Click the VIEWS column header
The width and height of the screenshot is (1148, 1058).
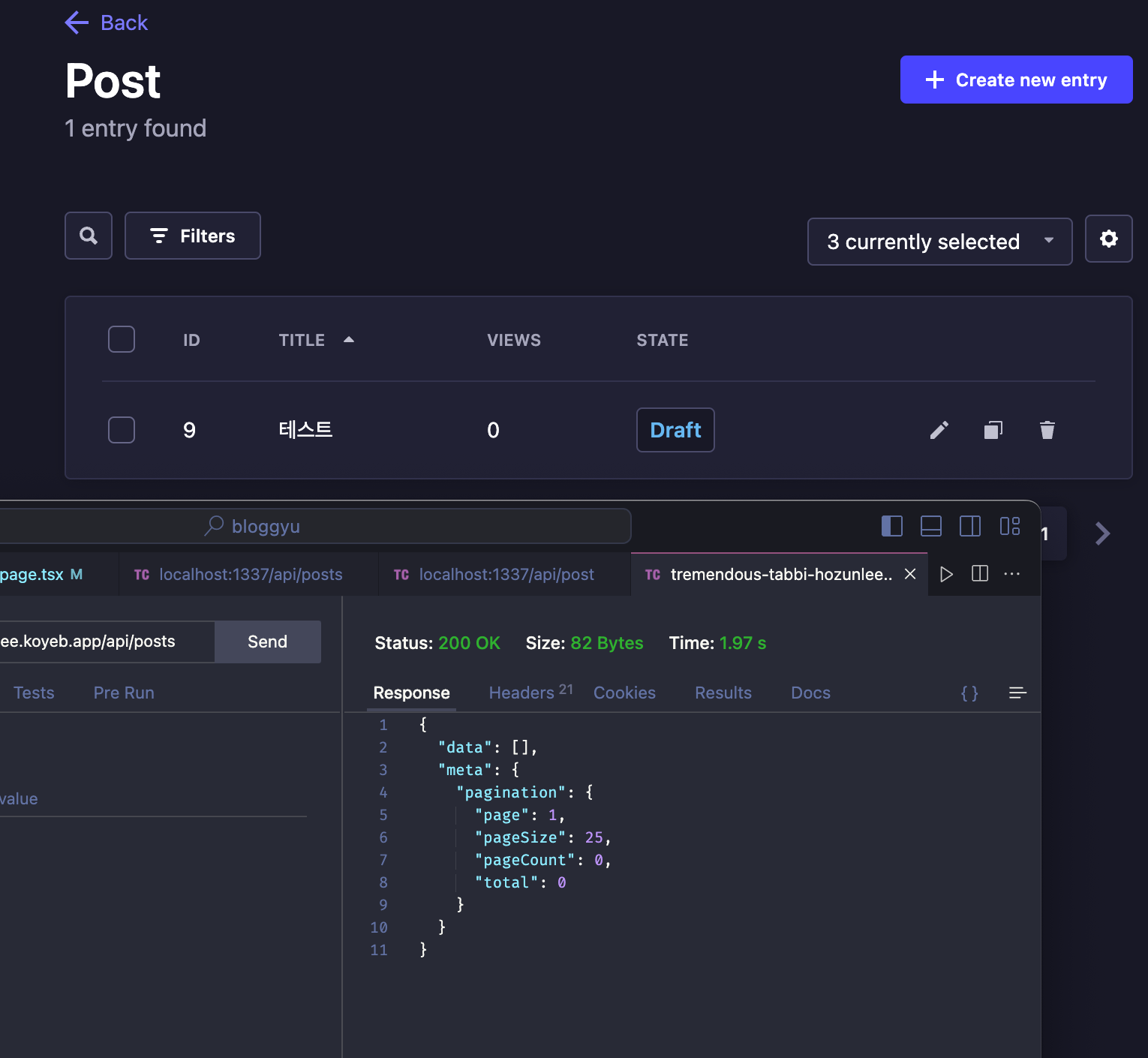(514, 340)
